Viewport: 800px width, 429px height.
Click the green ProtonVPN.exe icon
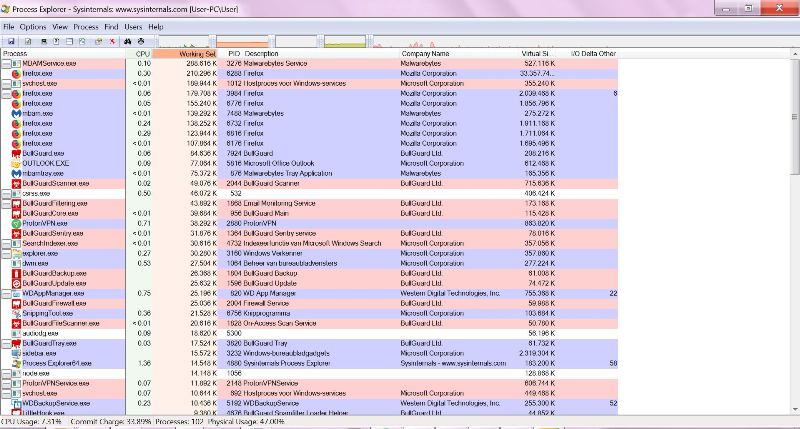16,223
